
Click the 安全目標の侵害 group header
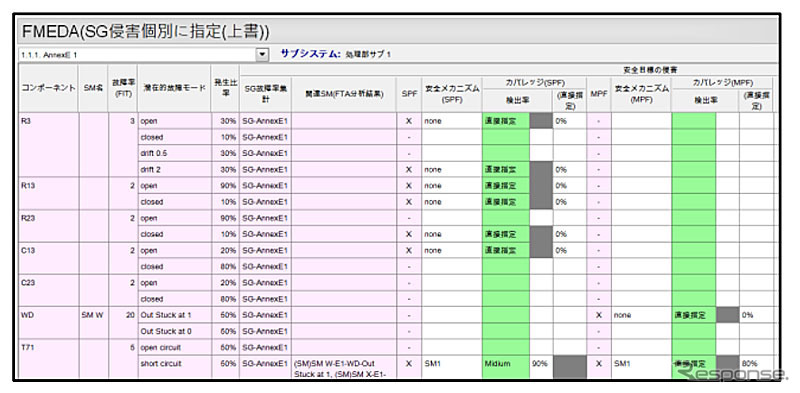click(650, 70)
